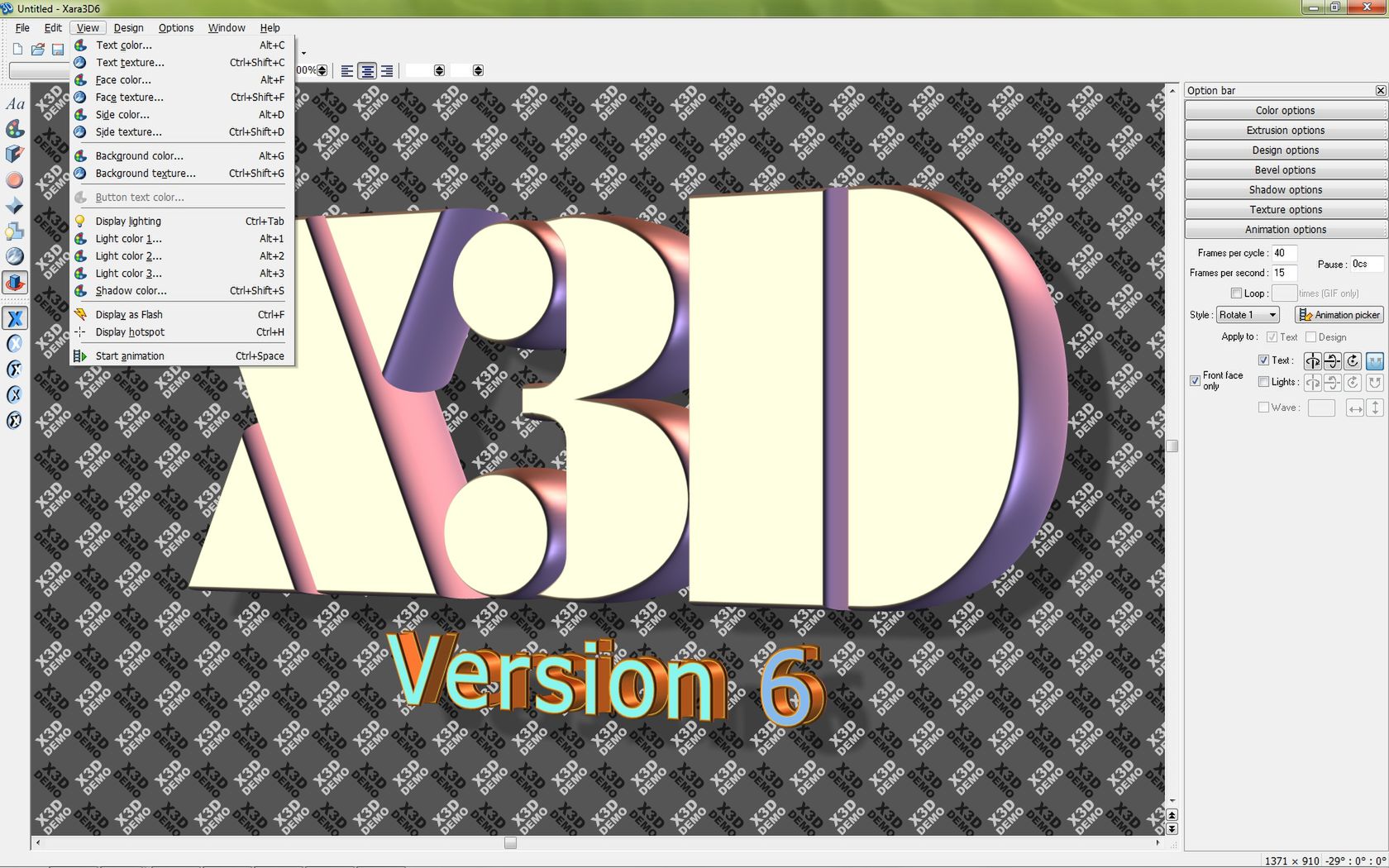The width and height of the screenshot is (1389, 868).
Task: Expand Color options section
Action: 1286,111
